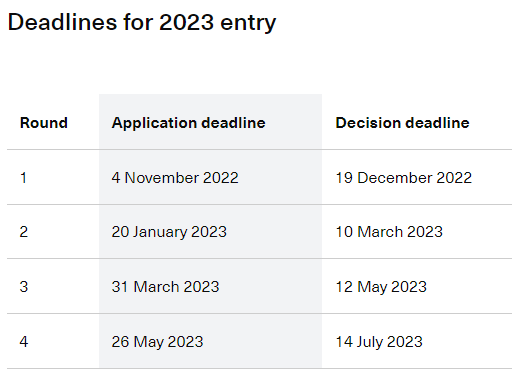Click the 4 November 2022 application date

175,178
